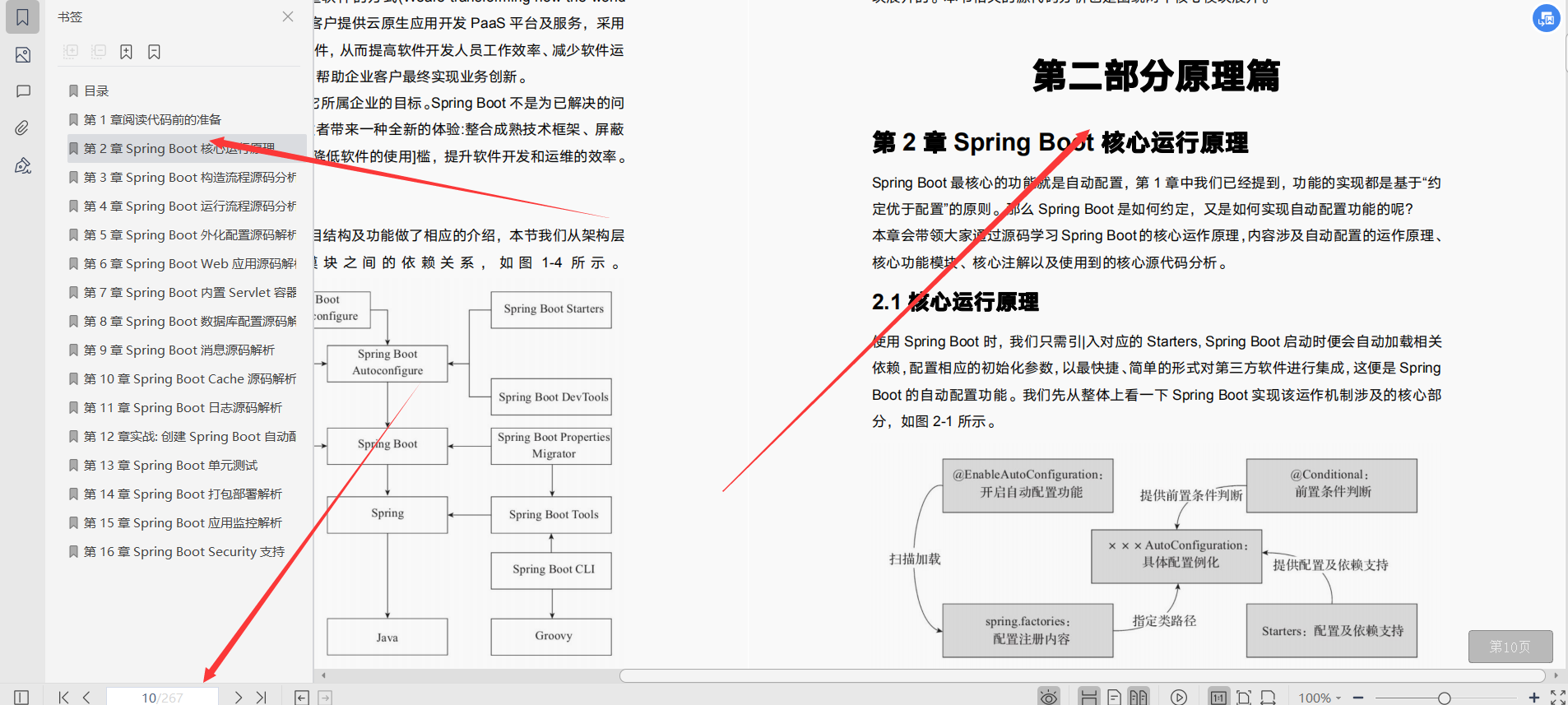This screenshot has height=705, width=1568.
Task: Switch to single page view
Action: tap(1114, 697)
